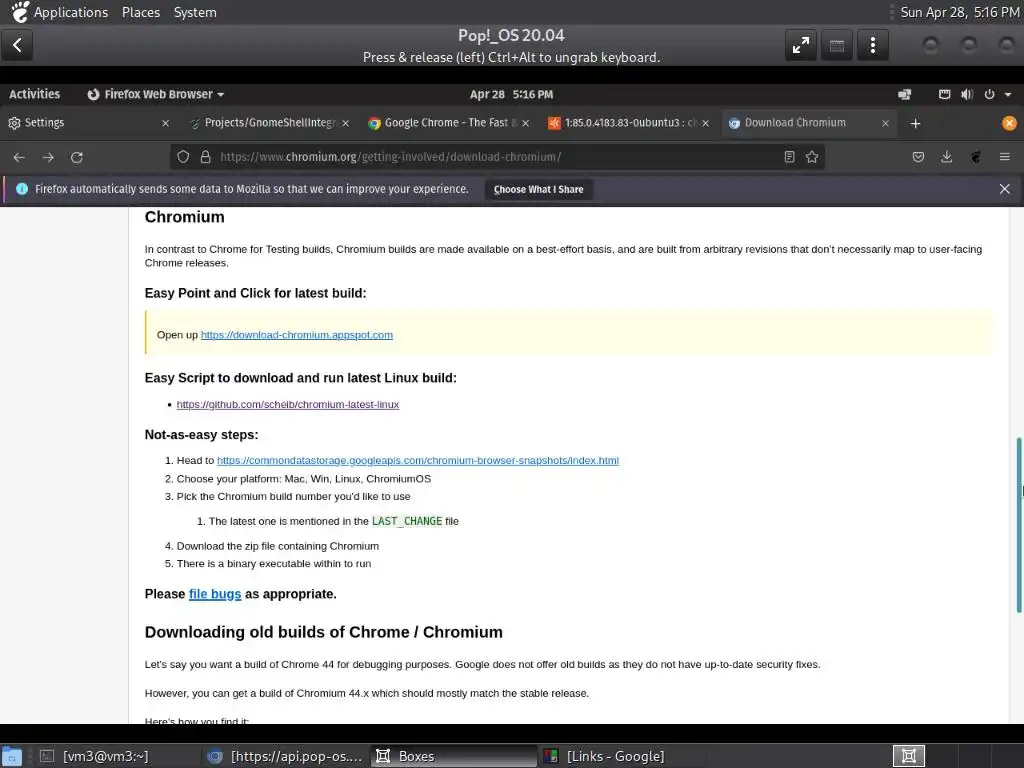Close the Google Chrome tab
The height and width of the screenshot is (768, 1024).
(x=525, y=123)
